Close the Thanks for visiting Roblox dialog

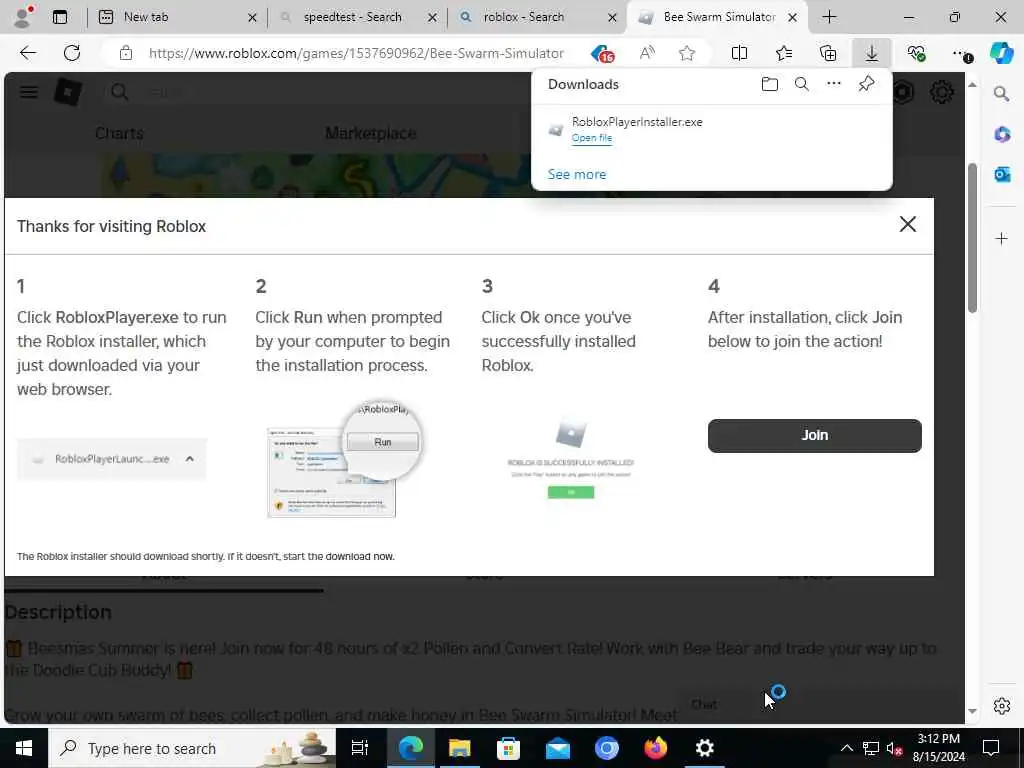(908, 225)
